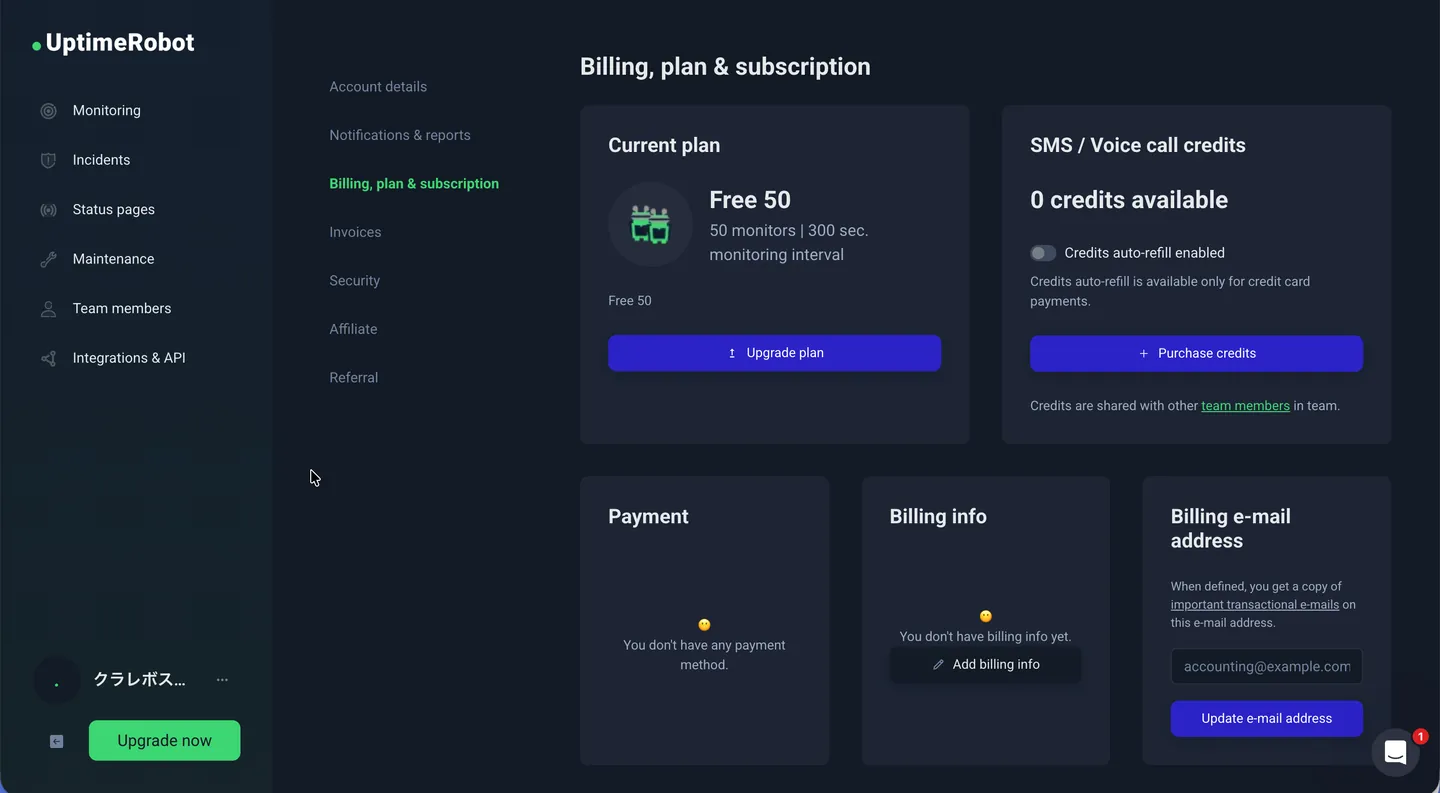This screenshot has width=1440, height=793.
Task: Select Security in settings menu
Action: coord(355,281)
